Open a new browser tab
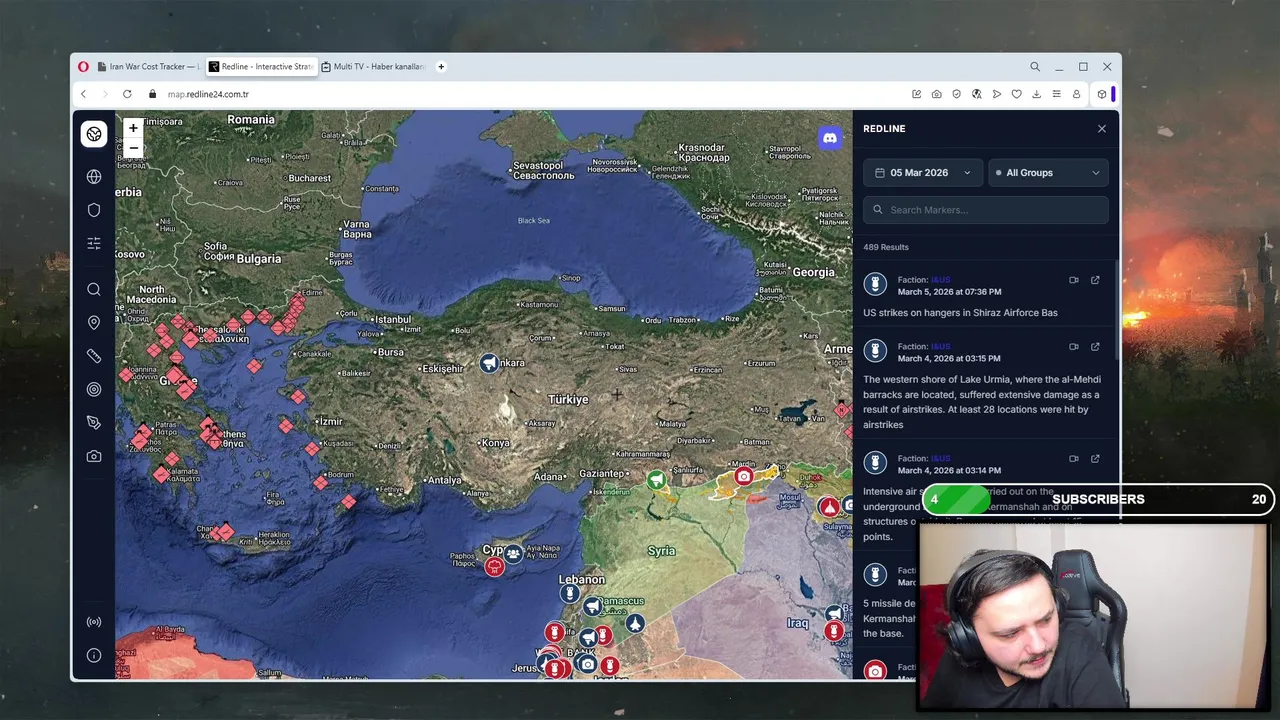 pyautogui.click(x=441, y=67)
